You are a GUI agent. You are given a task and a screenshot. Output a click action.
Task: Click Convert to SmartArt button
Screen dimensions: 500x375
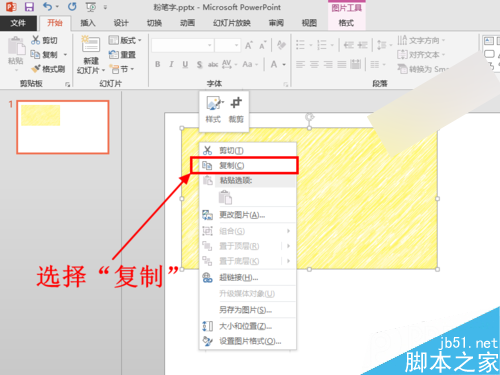423,69
